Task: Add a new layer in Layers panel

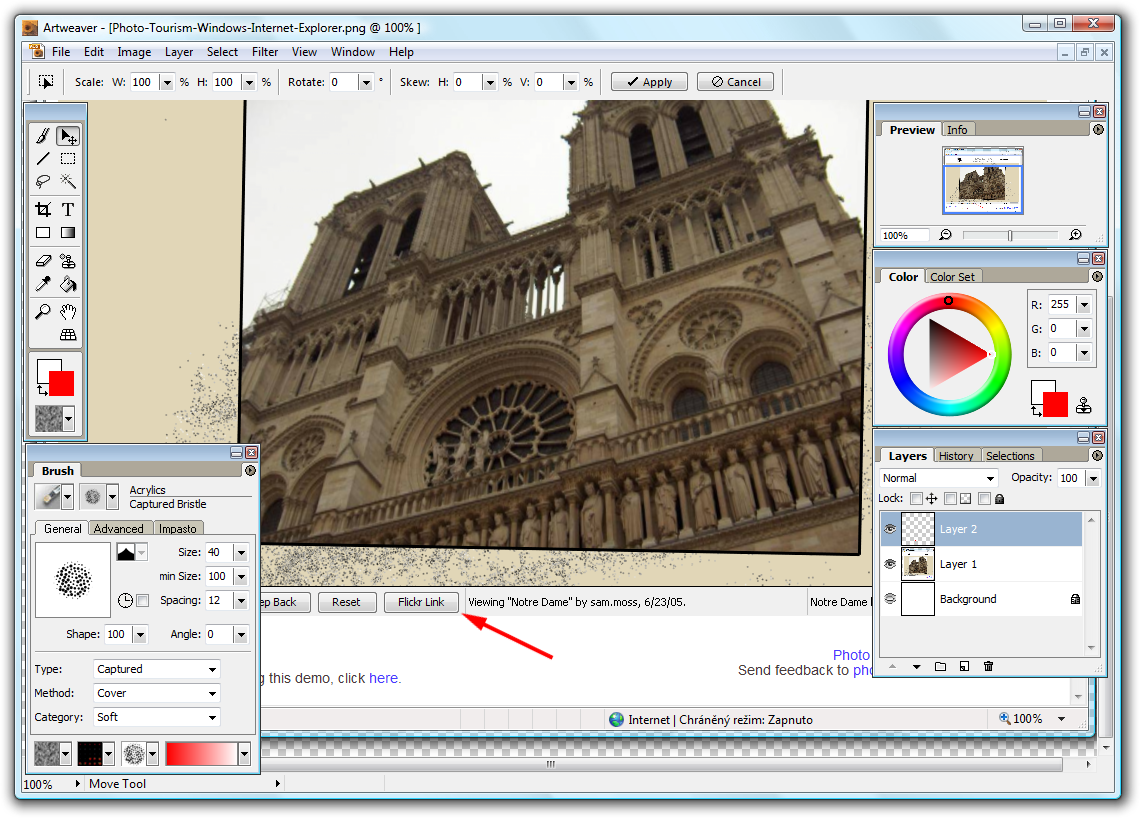Action: tap(964, 666)
